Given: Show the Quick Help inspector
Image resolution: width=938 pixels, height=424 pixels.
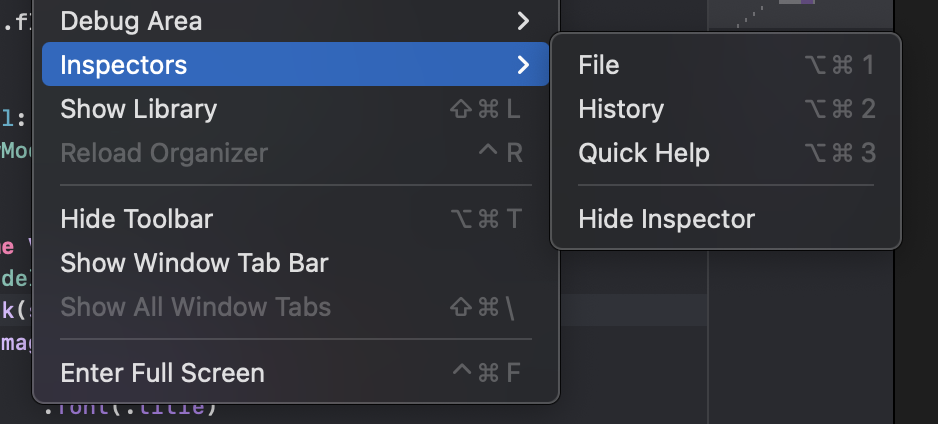Looking at the screenshot, I should click(644, 153).
